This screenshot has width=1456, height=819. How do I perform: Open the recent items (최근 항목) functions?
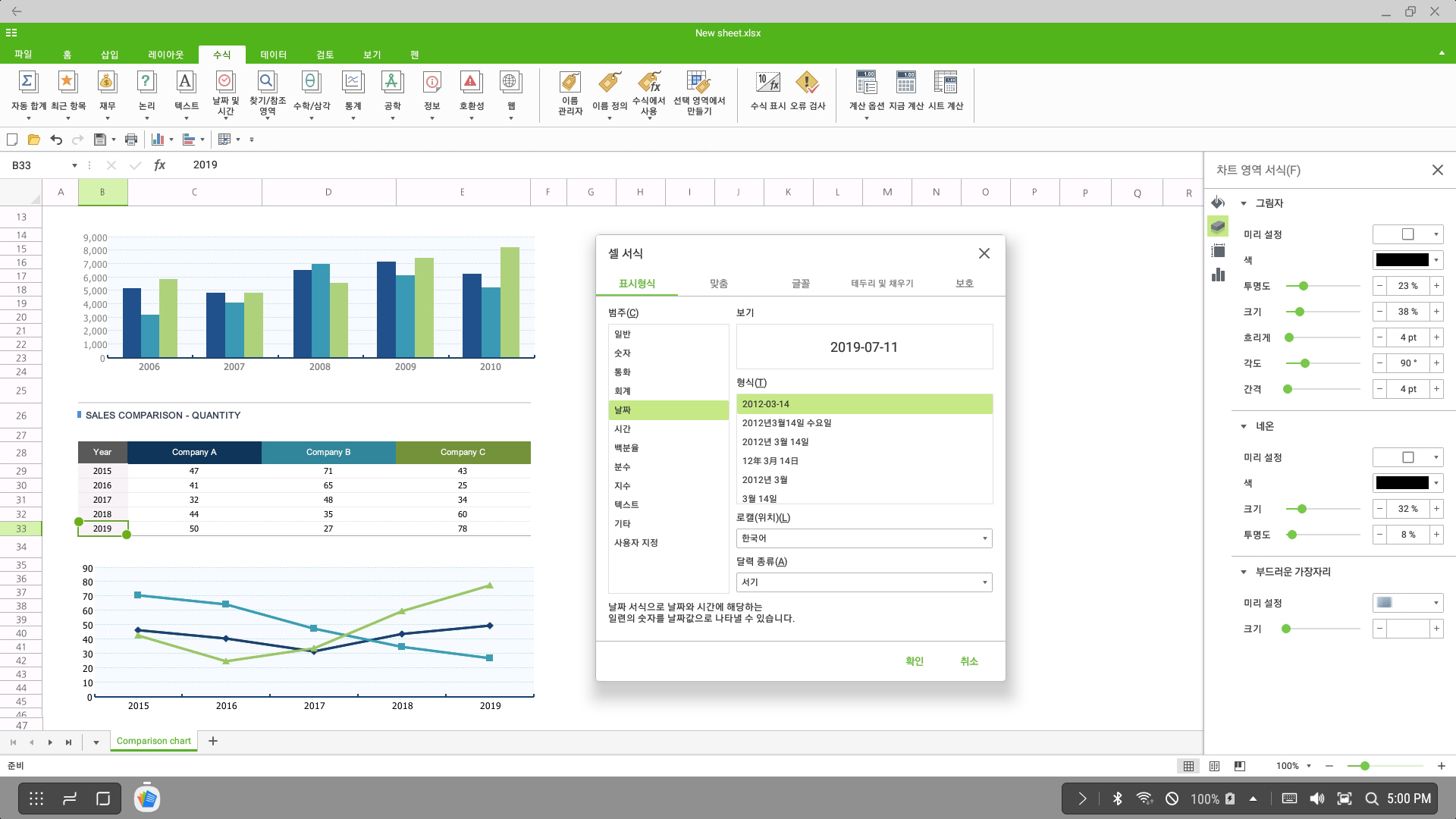[x=68, y=93]
